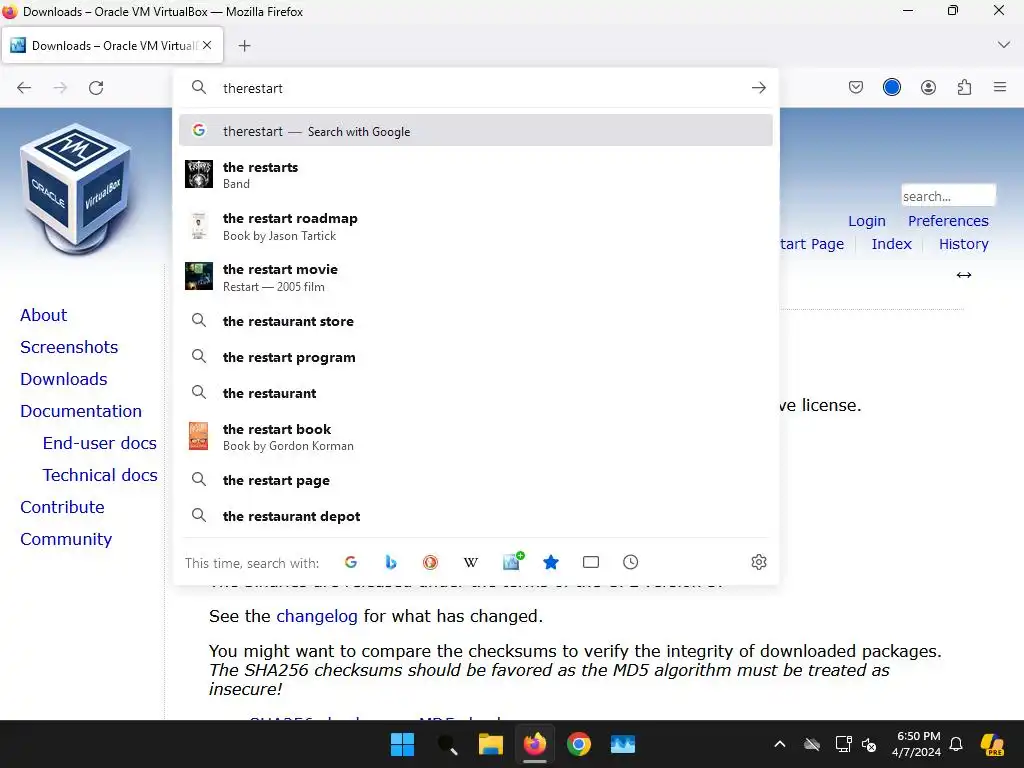The height and width of the screenshot is (768, 1024).
Task: Choose 'the restarts' Band suggestion
Action: [475, 175]
